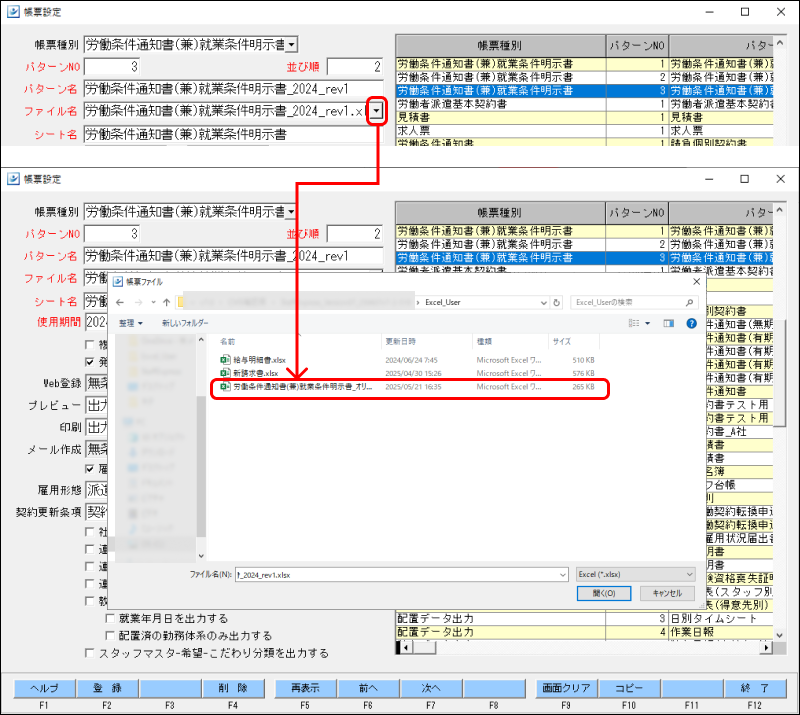Open the file name dropdown in top window
Viewport: 800px width, 715px height.
coord(376,112)
